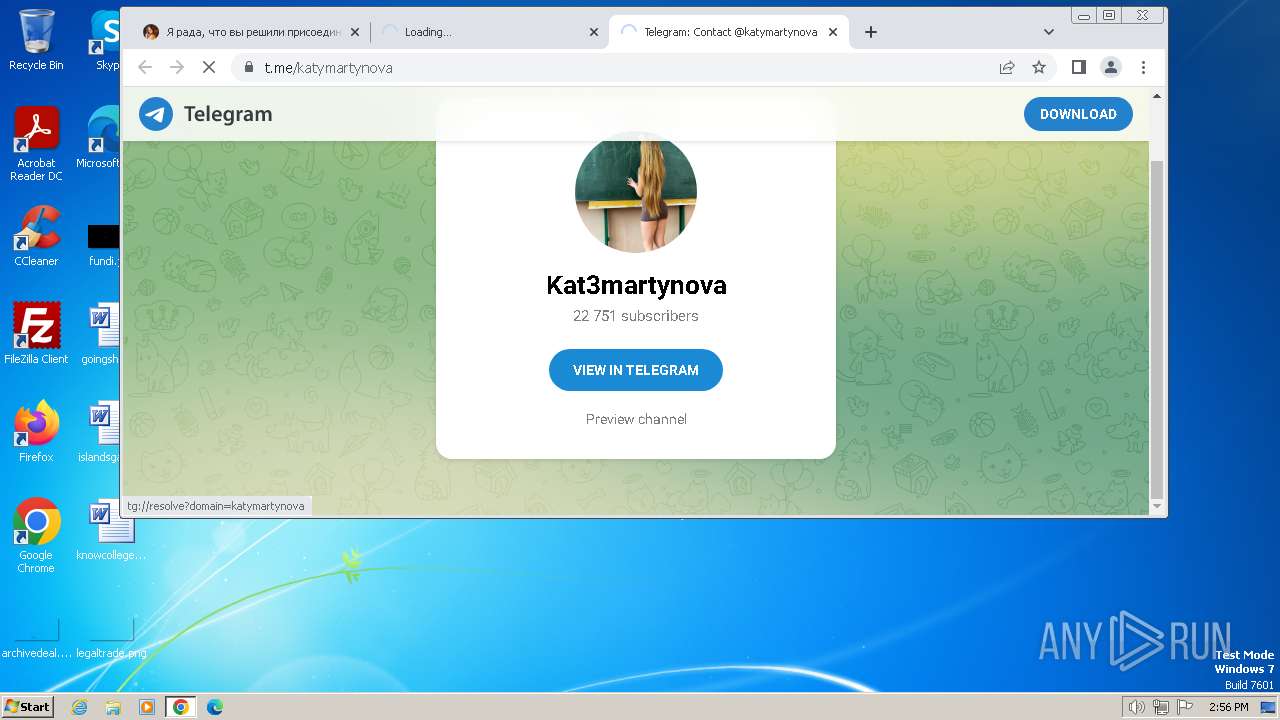Click the Action Center flag tray icon
Screen dimensions: 1280x720
coord(1185,707)
